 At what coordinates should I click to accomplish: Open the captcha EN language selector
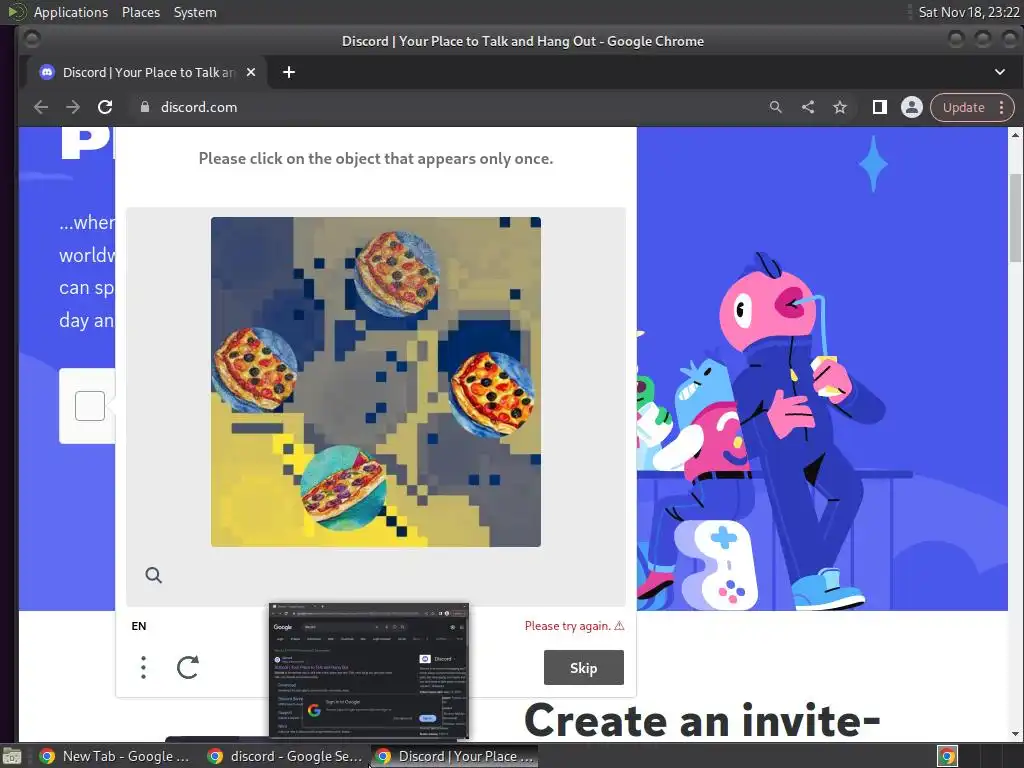[138, 626]
